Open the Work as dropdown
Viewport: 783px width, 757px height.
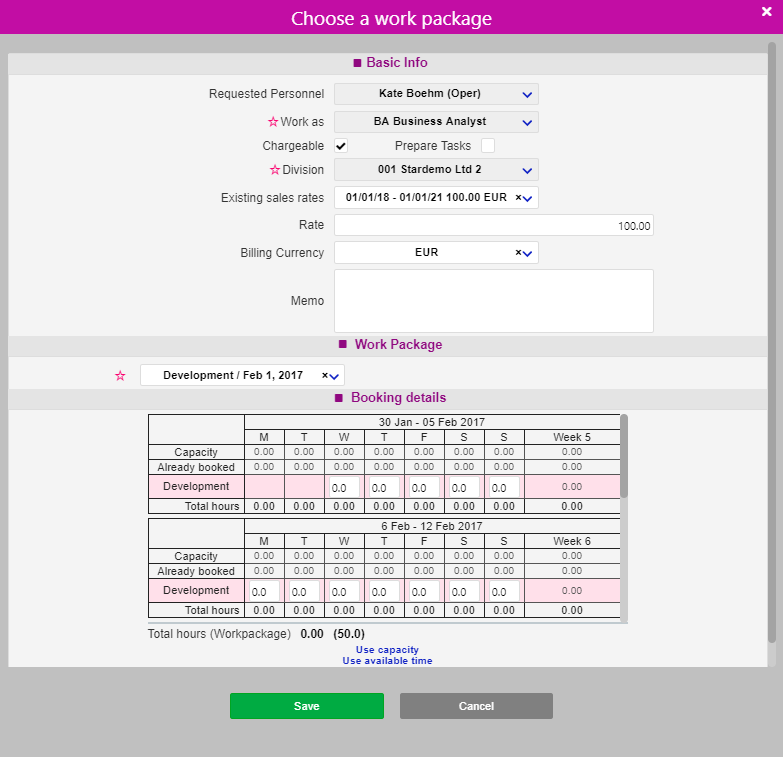click(436, 122)
